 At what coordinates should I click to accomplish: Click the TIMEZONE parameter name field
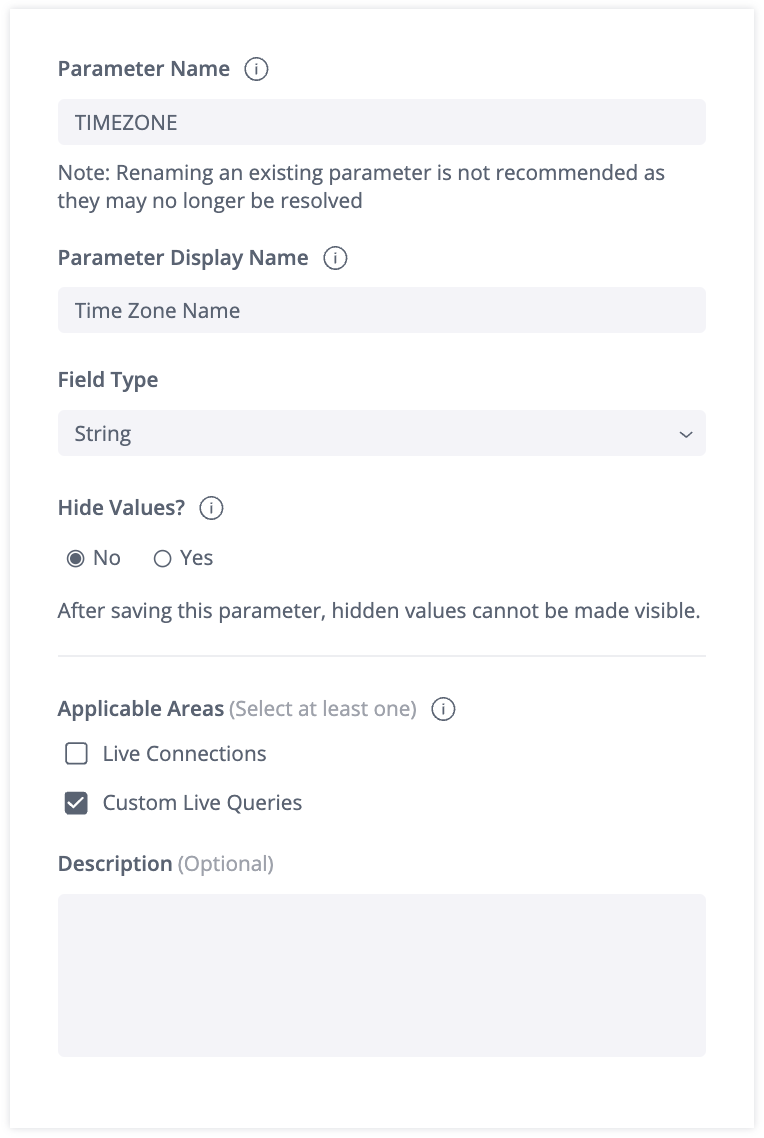(382, 122)
